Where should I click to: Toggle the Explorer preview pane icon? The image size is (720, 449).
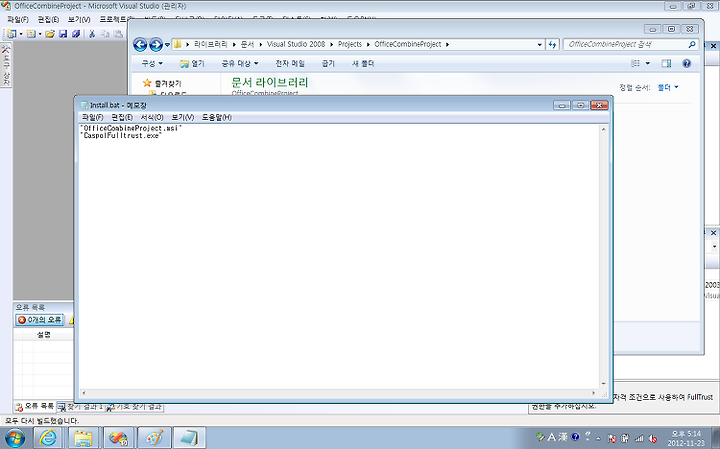666,63
